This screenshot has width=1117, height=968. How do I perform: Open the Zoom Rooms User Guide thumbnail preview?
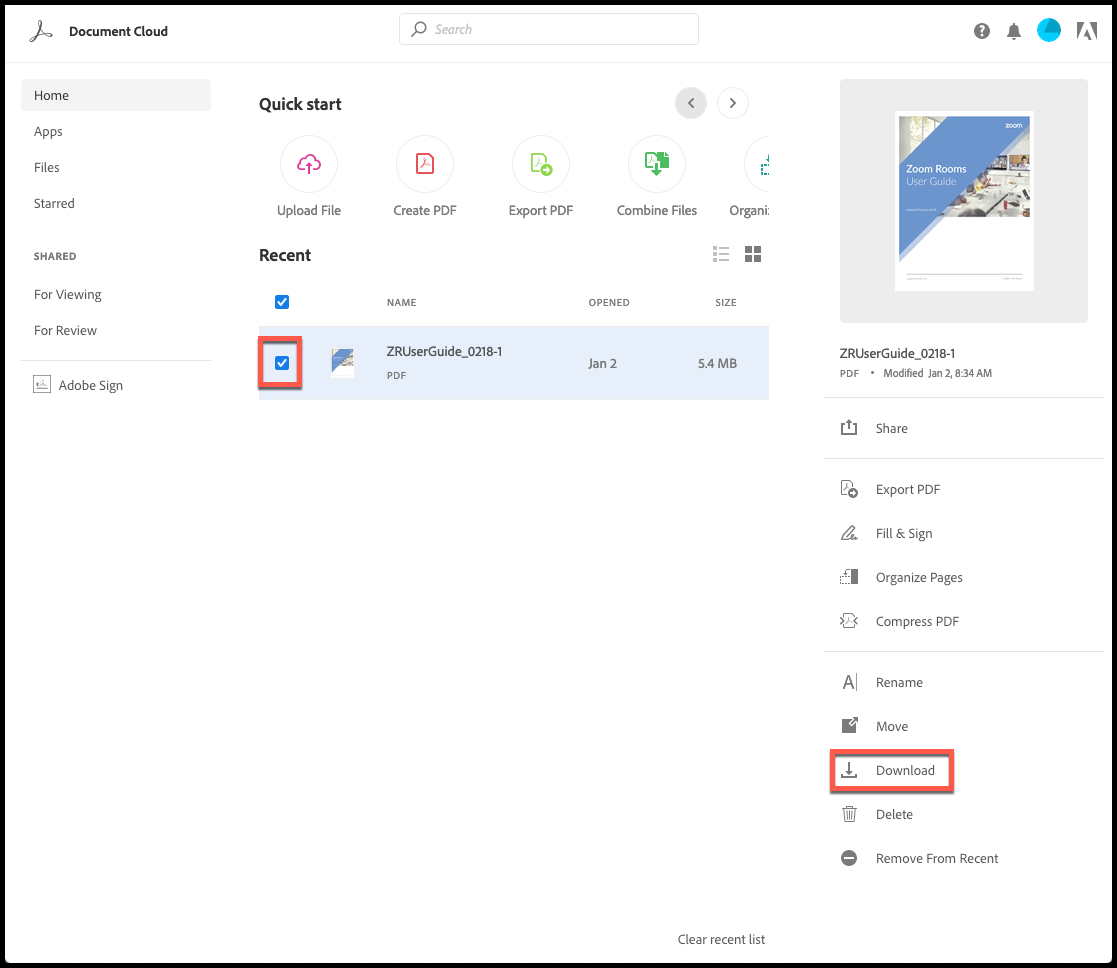[x=964, y=201]
